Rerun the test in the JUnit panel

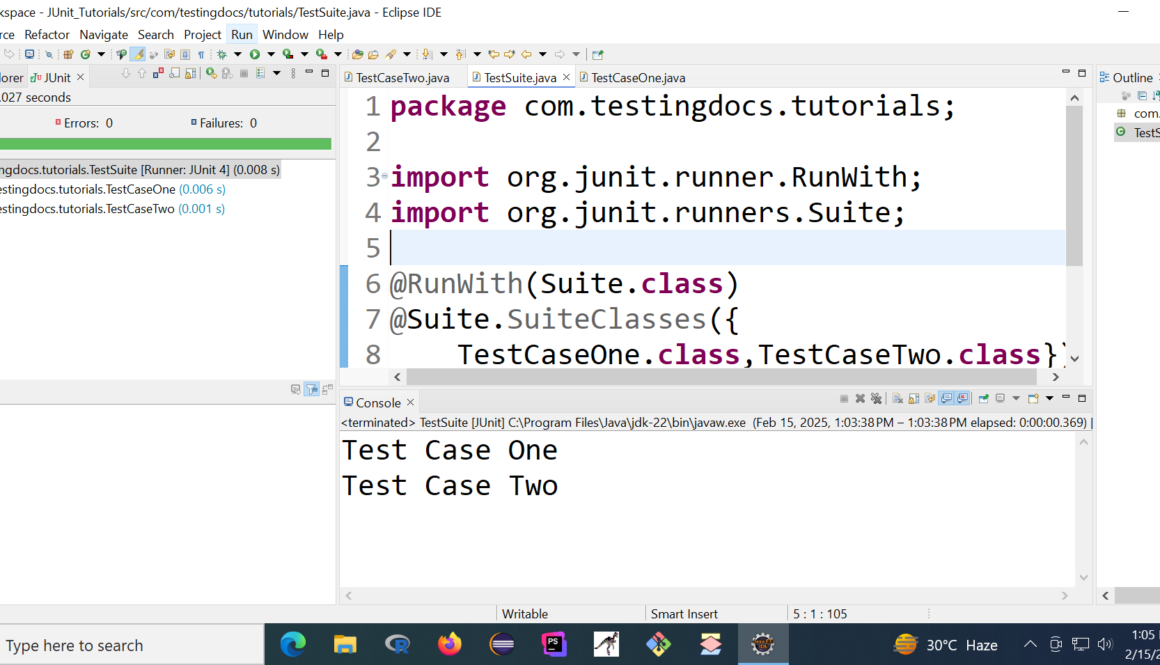pos(211,73)
